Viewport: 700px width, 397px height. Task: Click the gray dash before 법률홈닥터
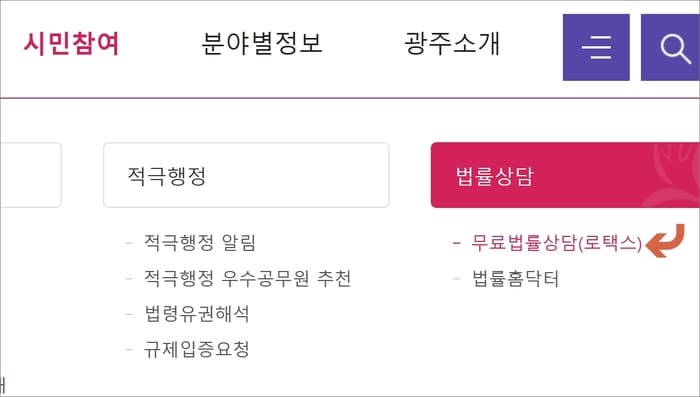click(x=456, y=279)
